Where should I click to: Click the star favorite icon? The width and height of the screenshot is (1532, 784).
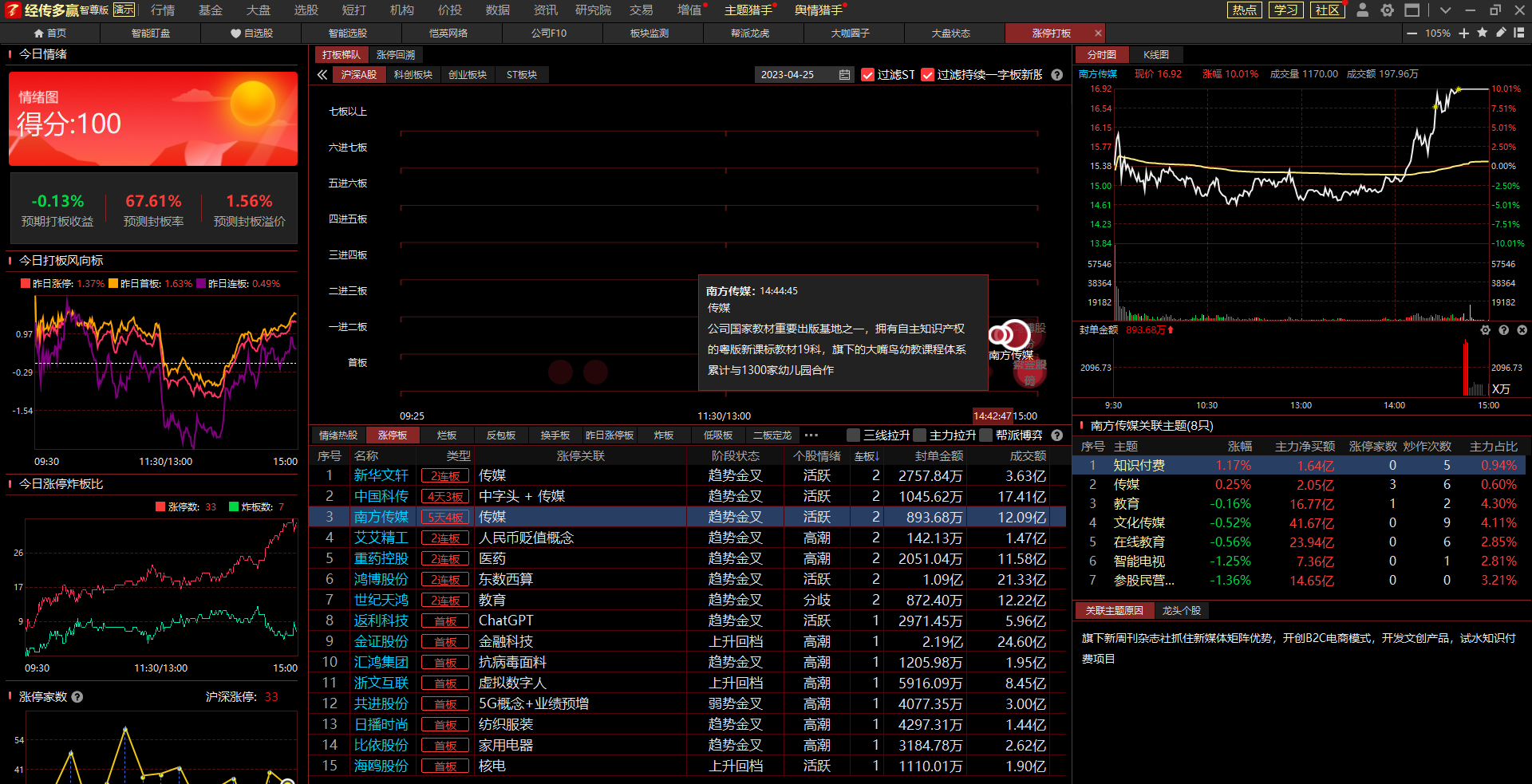(1483, 33)
